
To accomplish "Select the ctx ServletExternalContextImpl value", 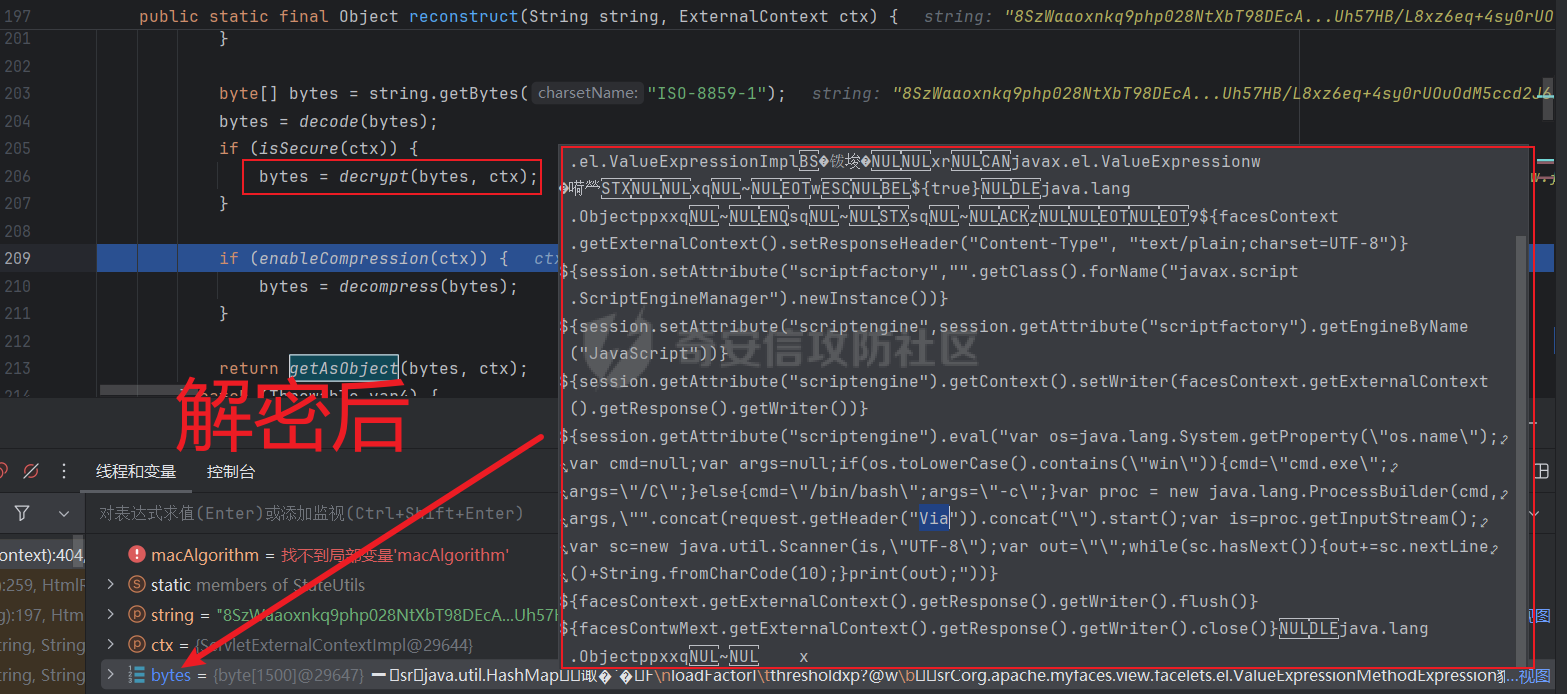I will [333, 645].
